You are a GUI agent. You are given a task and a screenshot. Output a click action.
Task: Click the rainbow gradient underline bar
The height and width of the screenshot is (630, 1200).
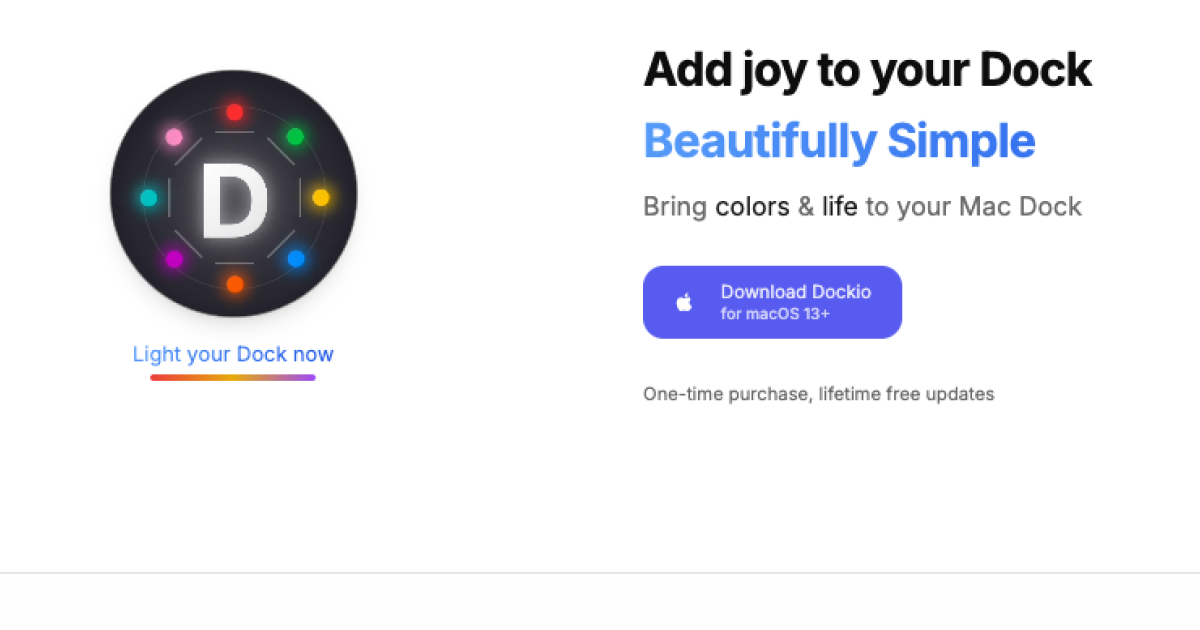[x=232, y=378]
